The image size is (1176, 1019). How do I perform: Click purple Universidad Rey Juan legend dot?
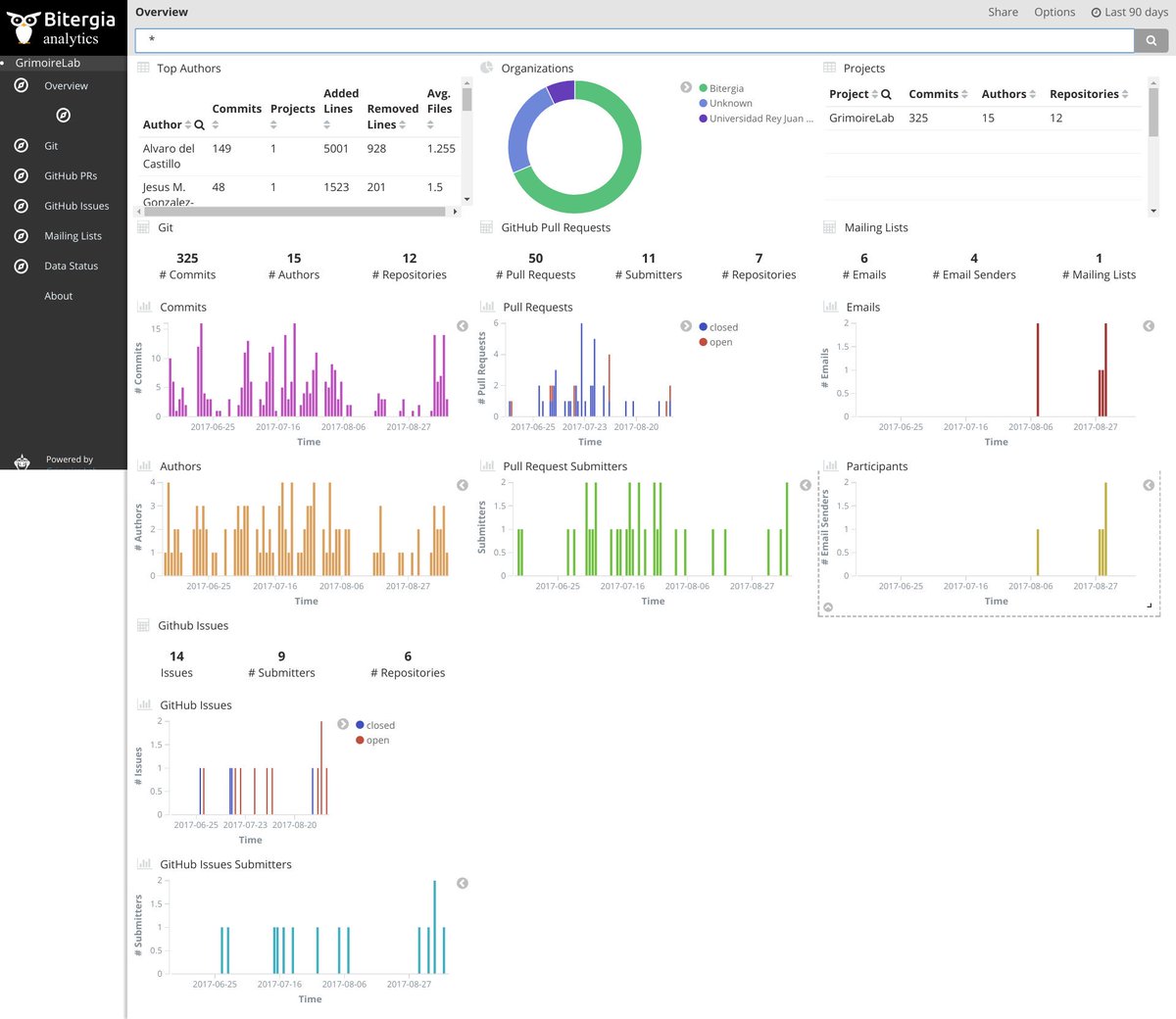(x=703, y=119)
